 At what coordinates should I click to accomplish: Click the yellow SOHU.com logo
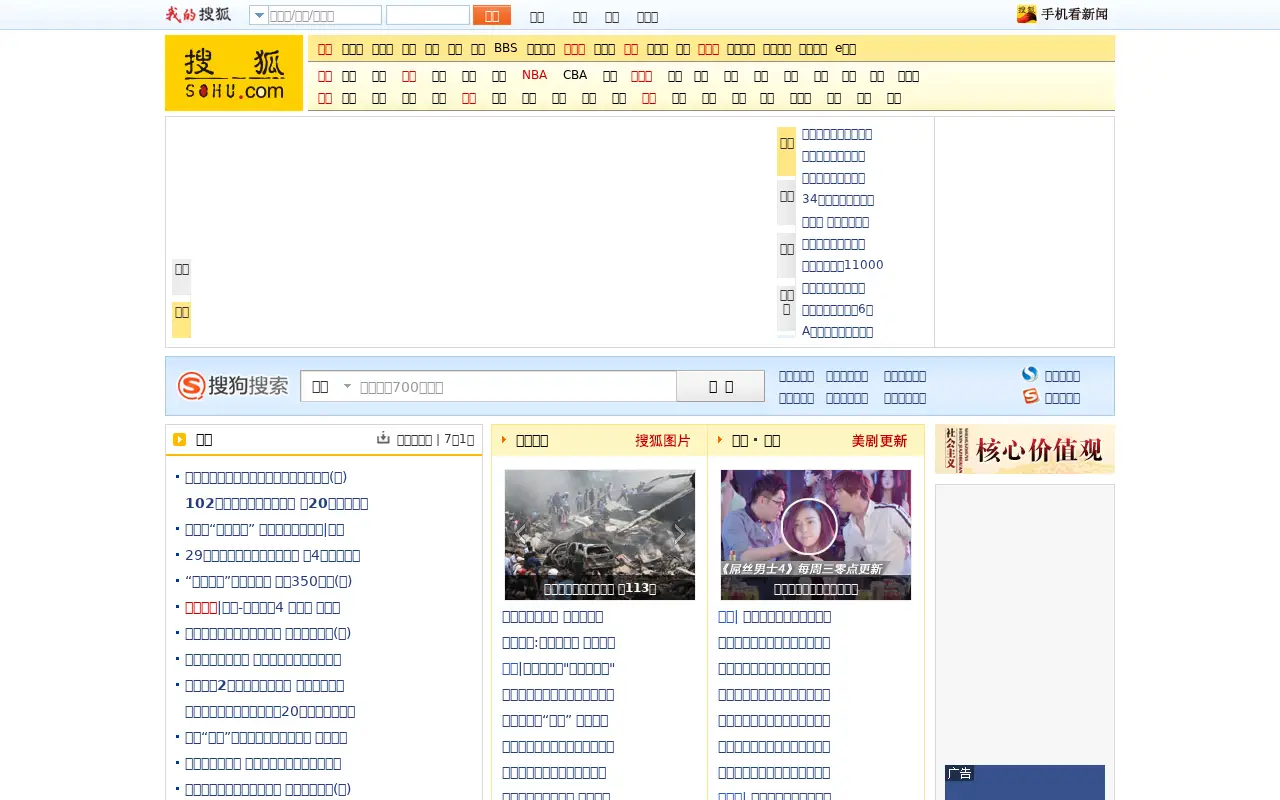234,73
